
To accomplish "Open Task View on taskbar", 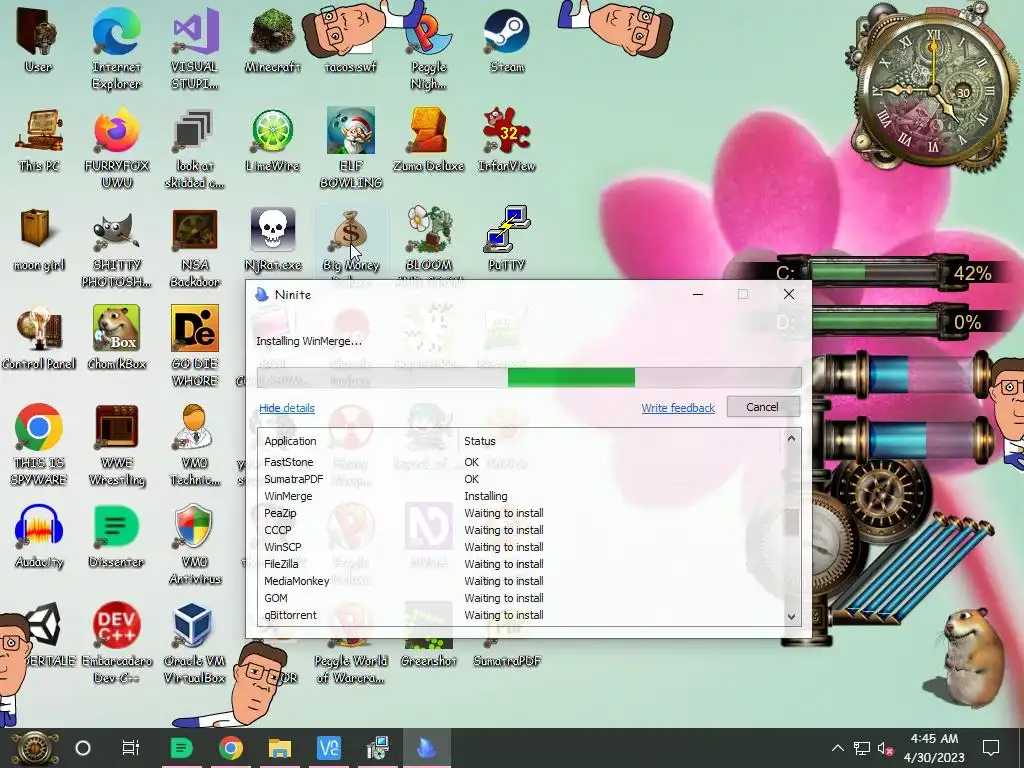I will point(131,748).
